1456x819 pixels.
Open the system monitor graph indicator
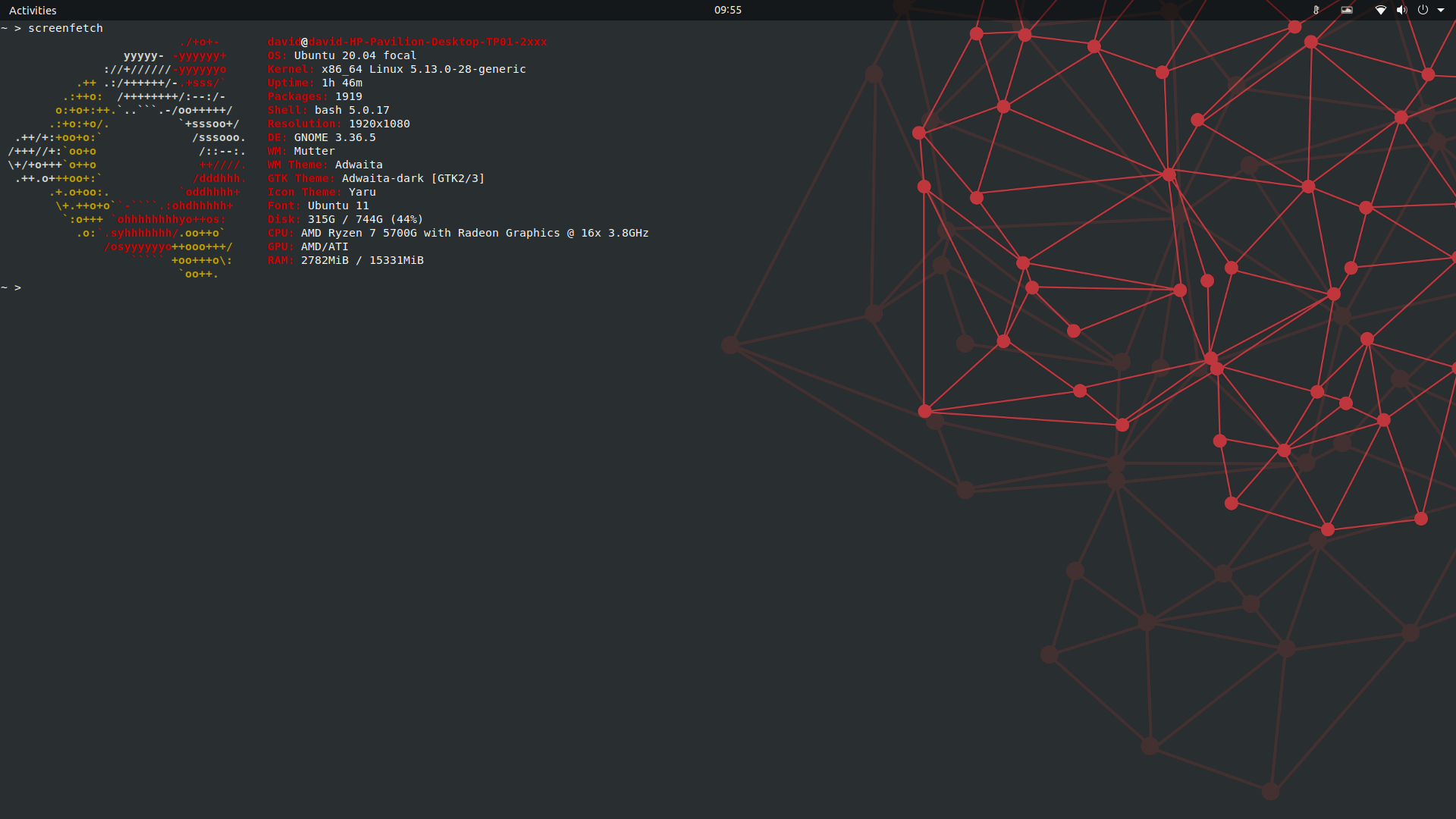pyautogui.click(x=1347, y=10)
